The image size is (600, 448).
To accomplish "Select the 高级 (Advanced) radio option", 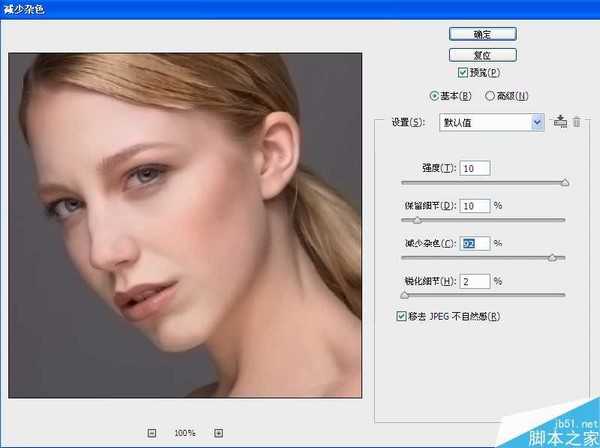I will point(490,96).
